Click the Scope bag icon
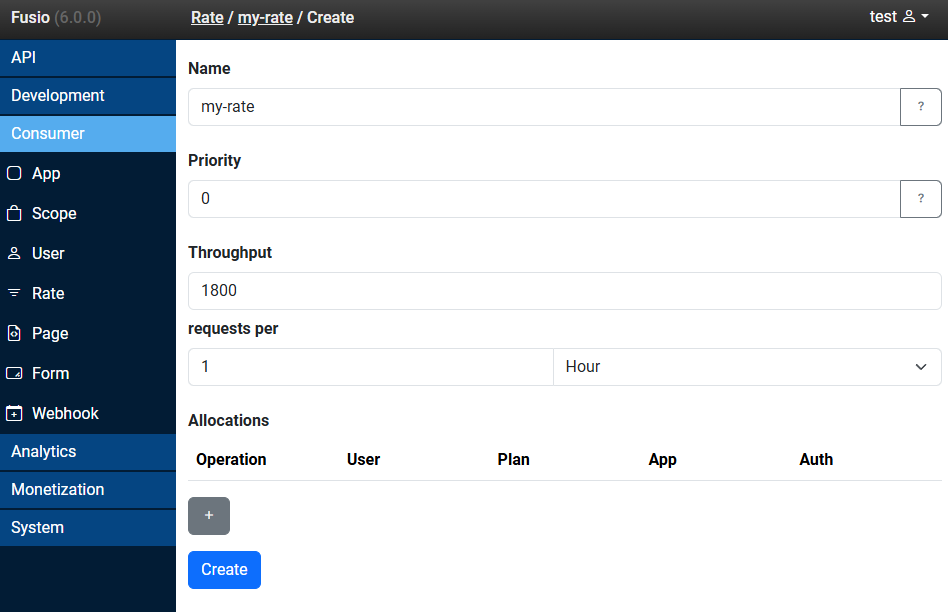Viewport: 948px width, 612px height. pos(14,213)
